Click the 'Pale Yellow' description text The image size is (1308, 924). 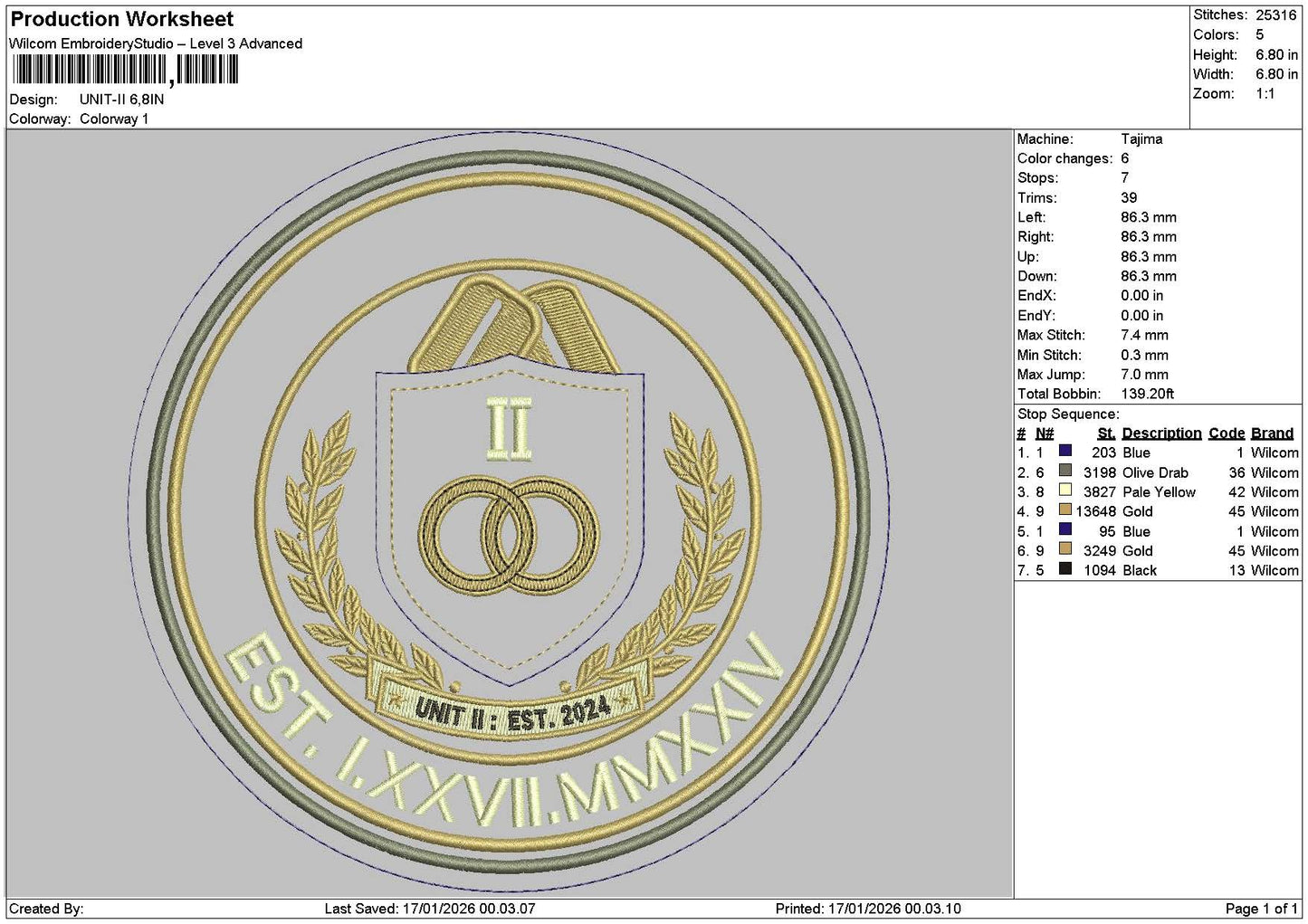[1159, 492]
